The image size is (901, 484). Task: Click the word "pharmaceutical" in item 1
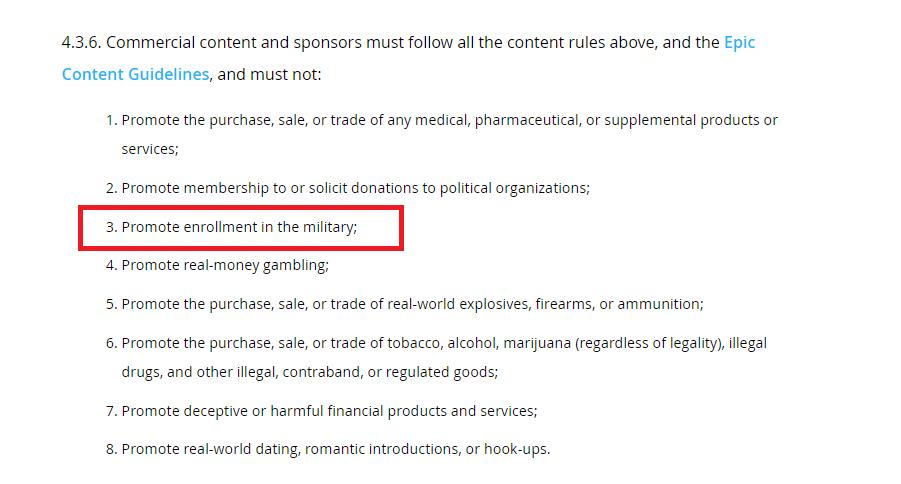(527, 120)
